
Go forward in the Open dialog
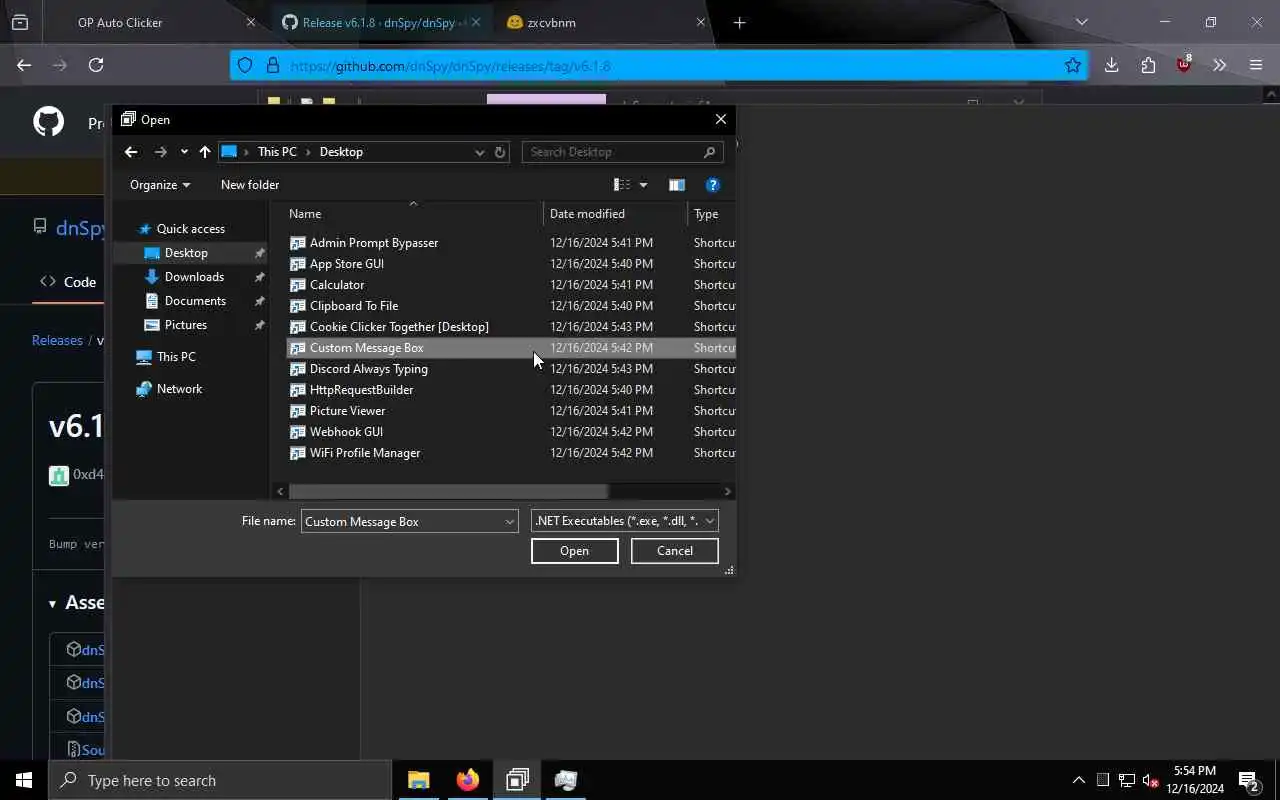pos(160,152)
